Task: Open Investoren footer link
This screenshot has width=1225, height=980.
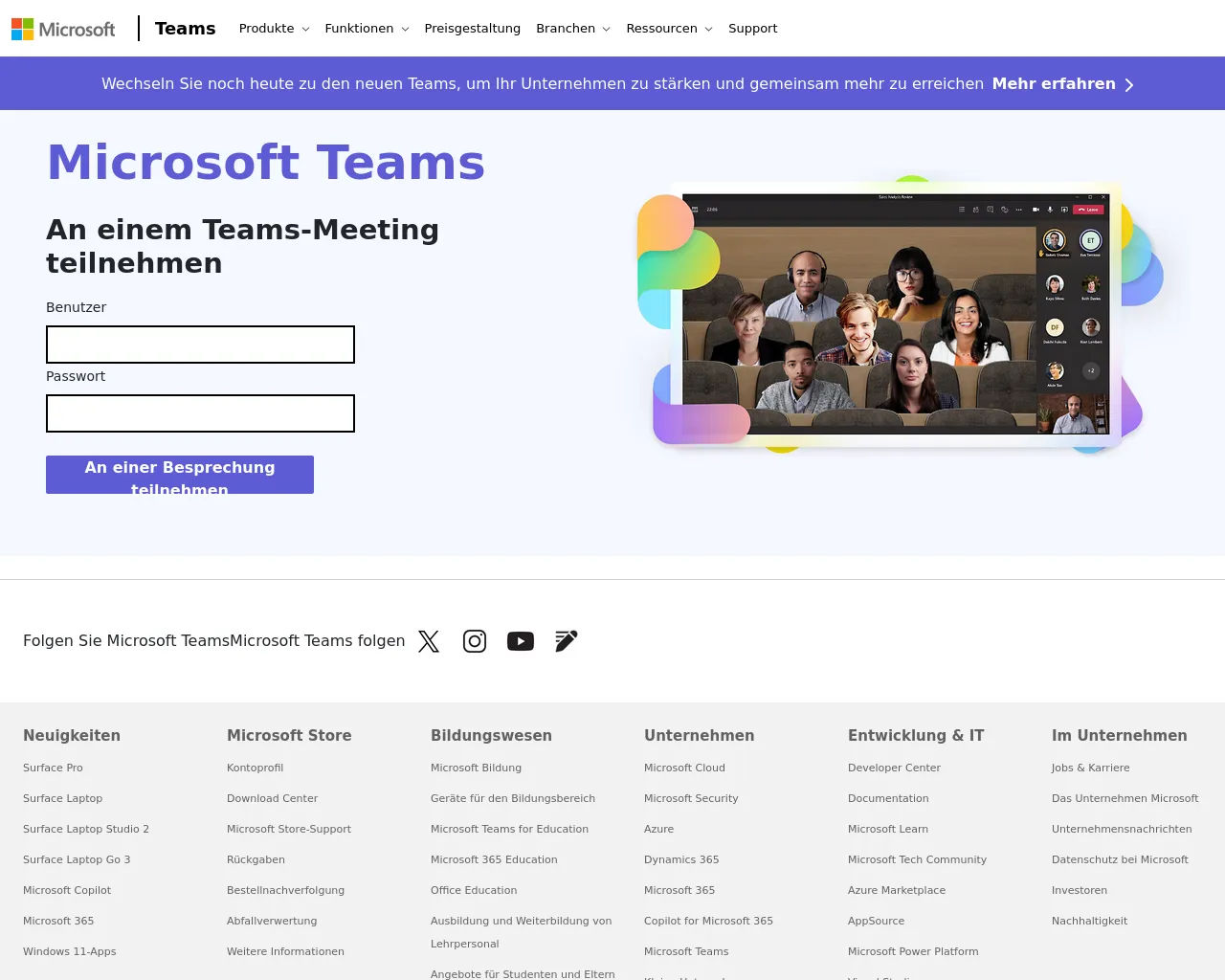Action: pyautogui.click(x=1080, y=890)
